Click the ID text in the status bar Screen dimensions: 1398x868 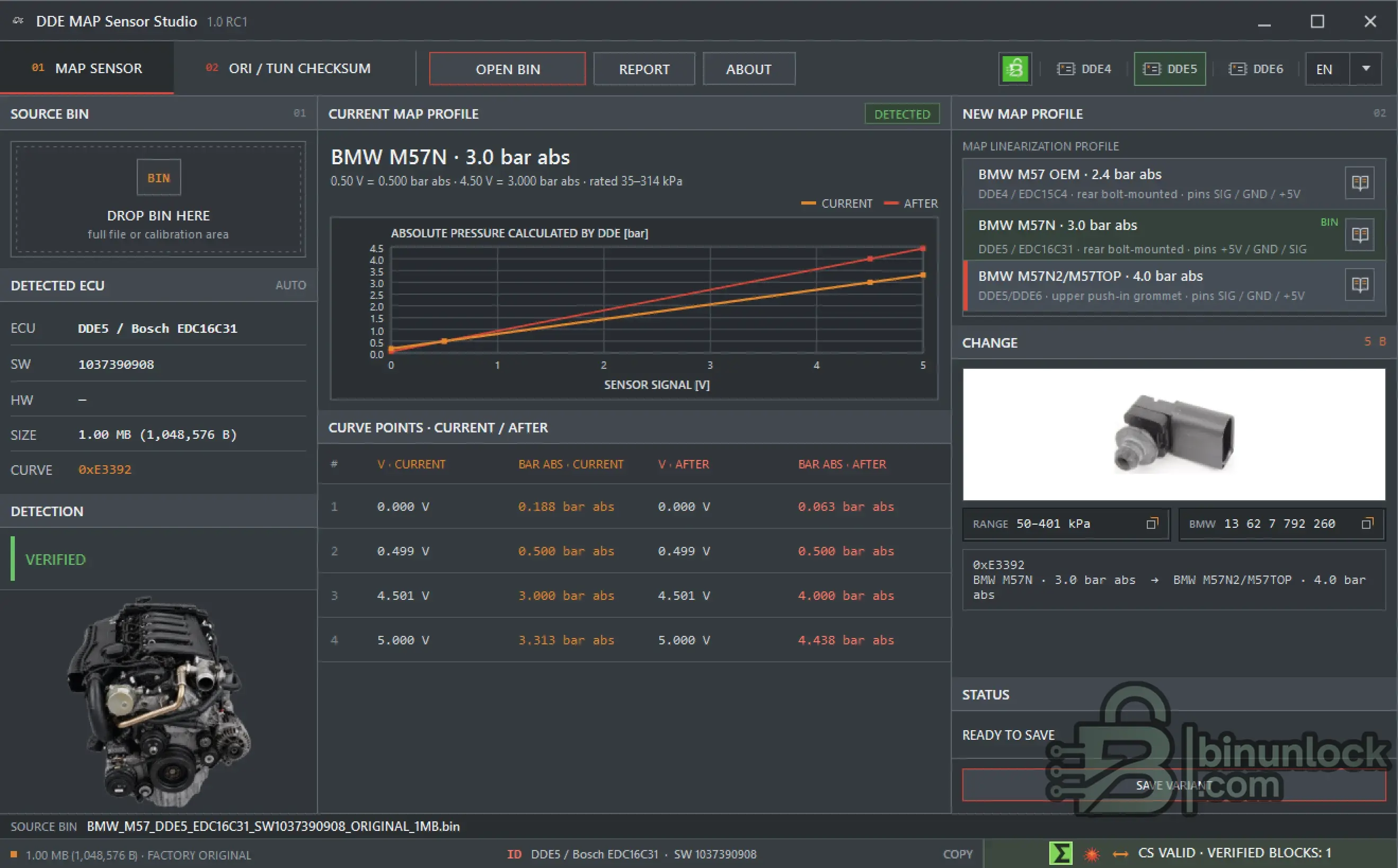[515, 854]
